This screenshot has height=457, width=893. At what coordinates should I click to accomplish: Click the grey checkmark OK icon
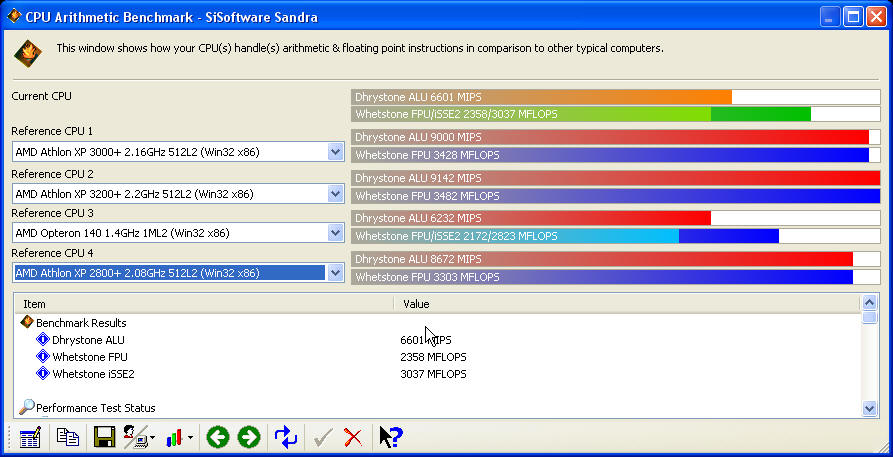(x=323, y=438)
